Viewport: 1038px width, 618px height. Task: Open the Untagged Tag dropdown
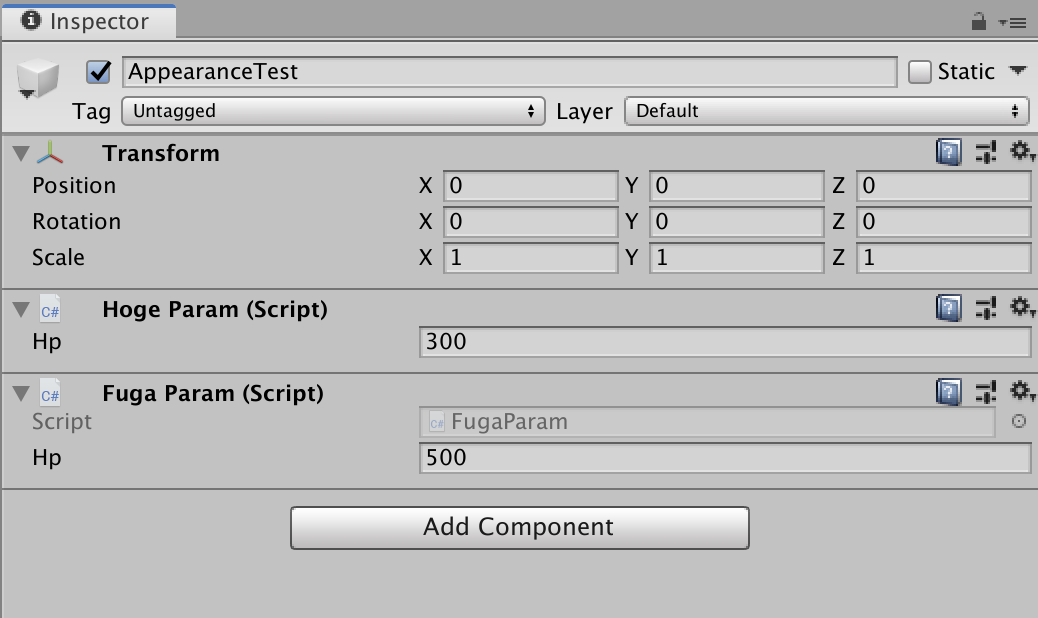[x=333, y=111]
